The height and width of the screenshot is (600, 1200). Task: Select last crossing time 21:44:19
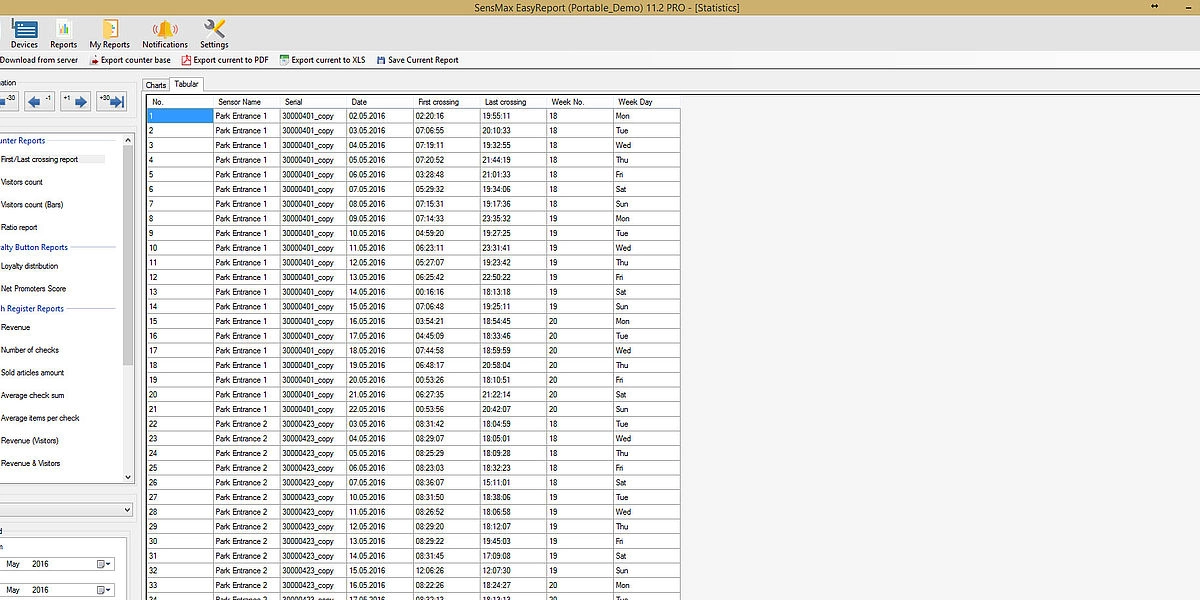coord(514,160)
